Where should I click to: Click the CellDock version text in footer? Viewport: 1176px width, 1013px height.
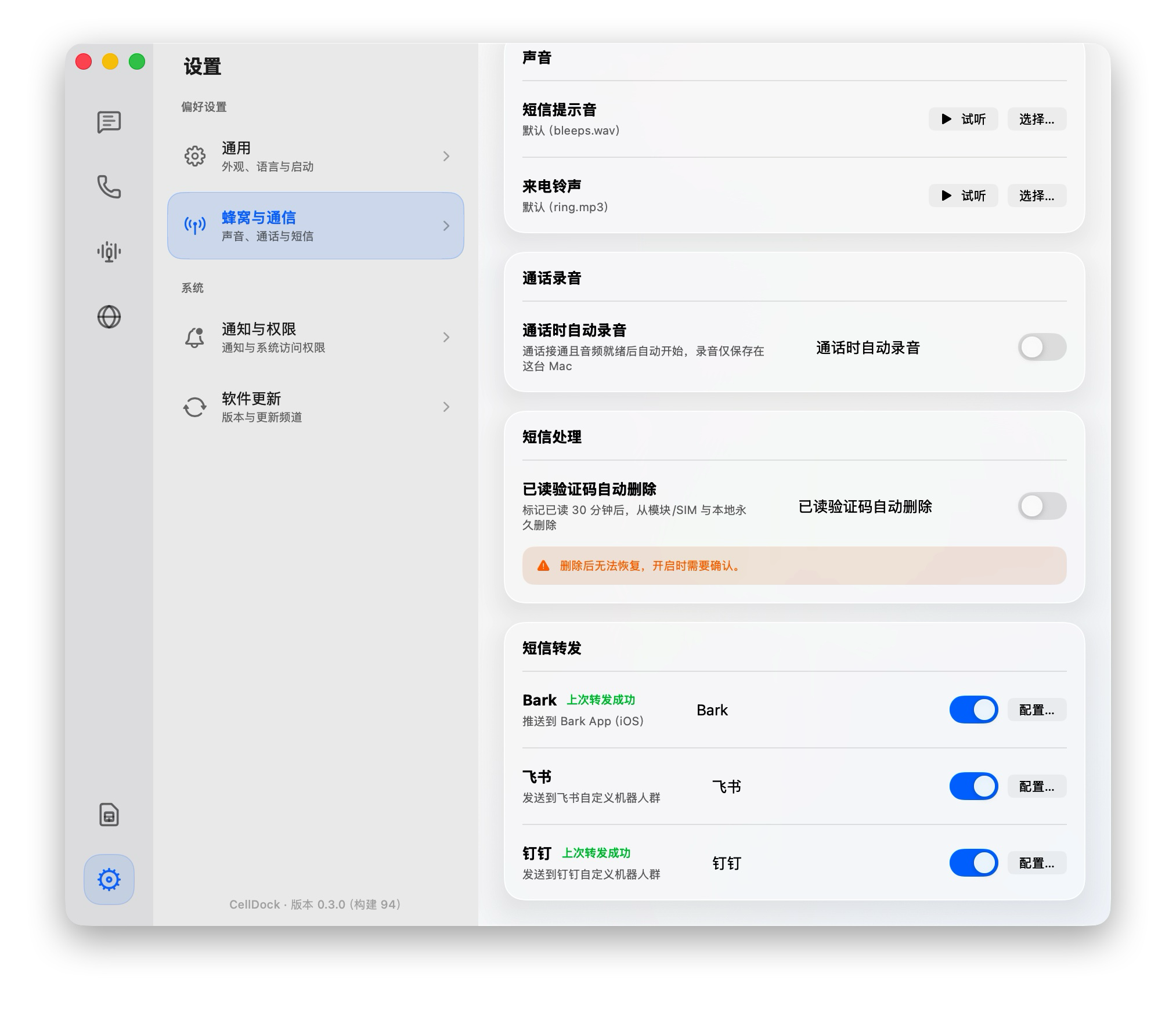click(315, 904)
